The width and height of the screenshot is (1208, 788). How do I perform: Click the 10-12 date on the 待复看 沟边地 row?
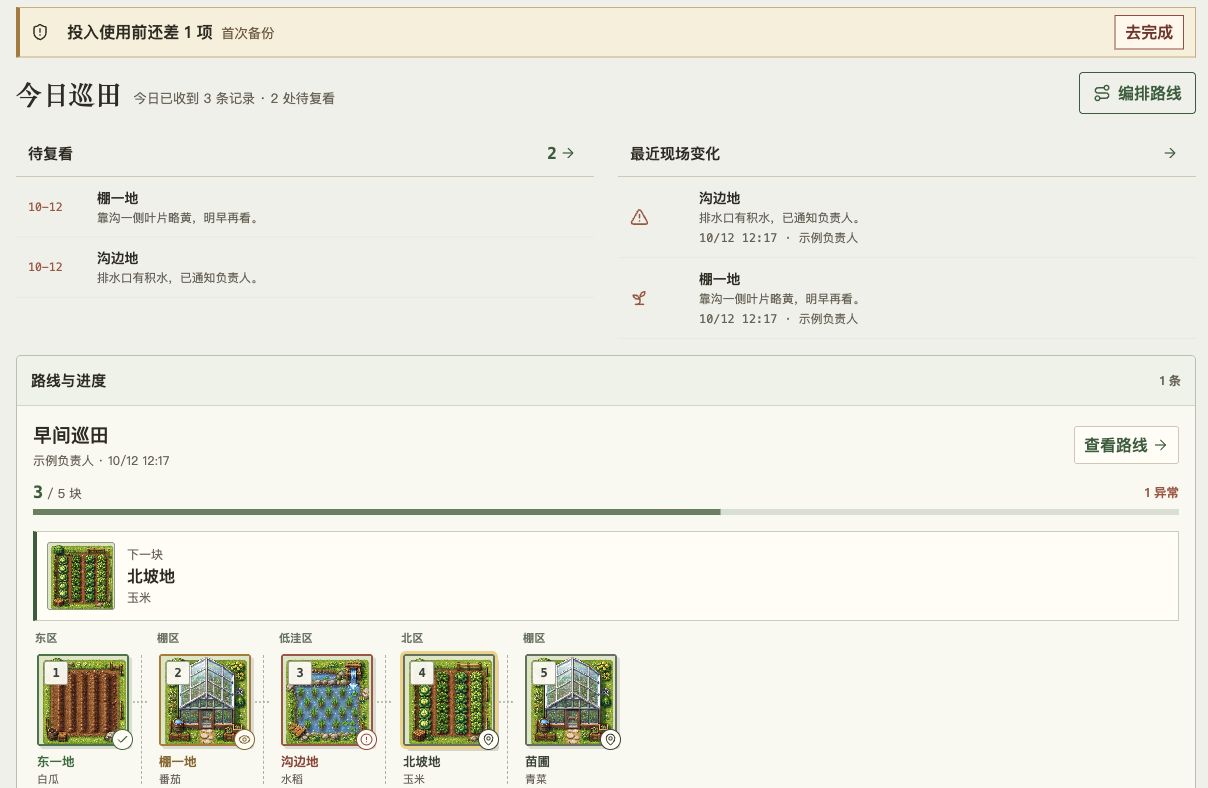45,267
